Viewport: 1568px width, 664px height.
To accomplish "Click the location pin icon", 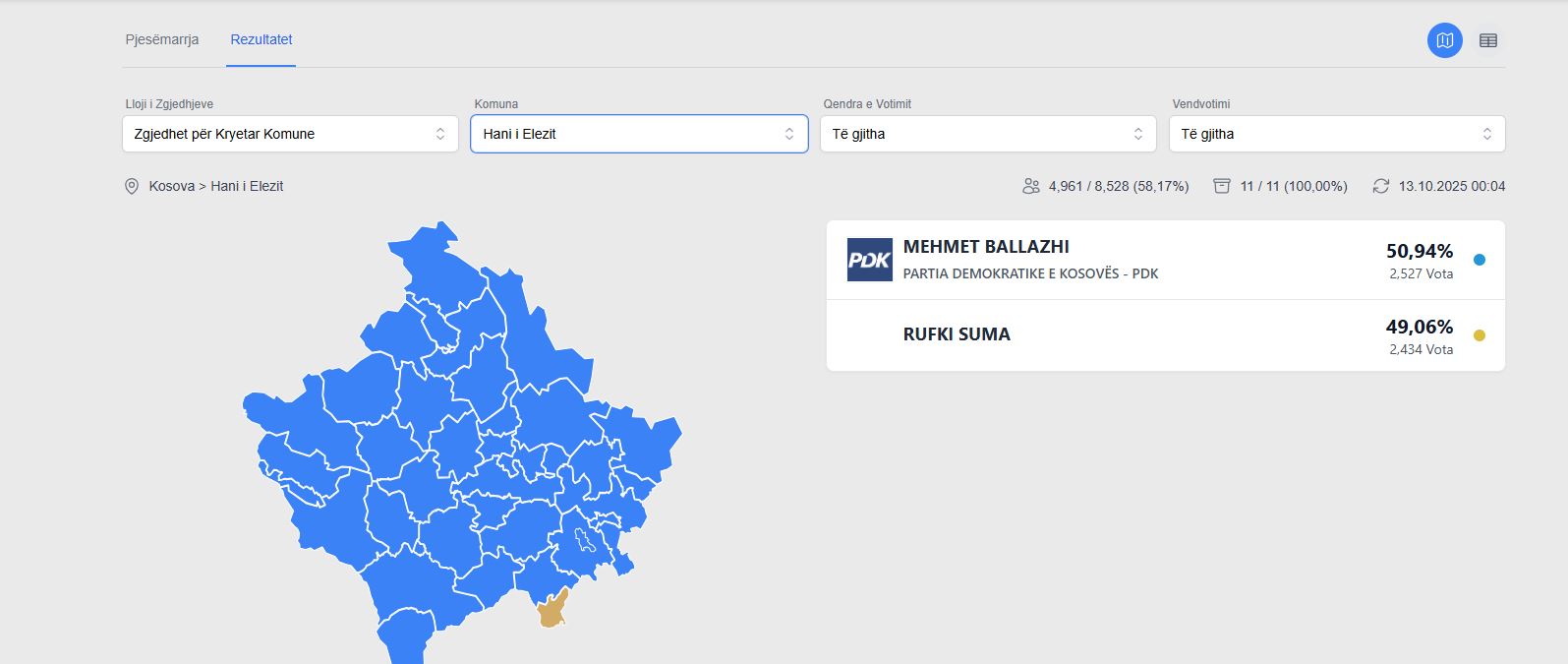I will [132, 186].
